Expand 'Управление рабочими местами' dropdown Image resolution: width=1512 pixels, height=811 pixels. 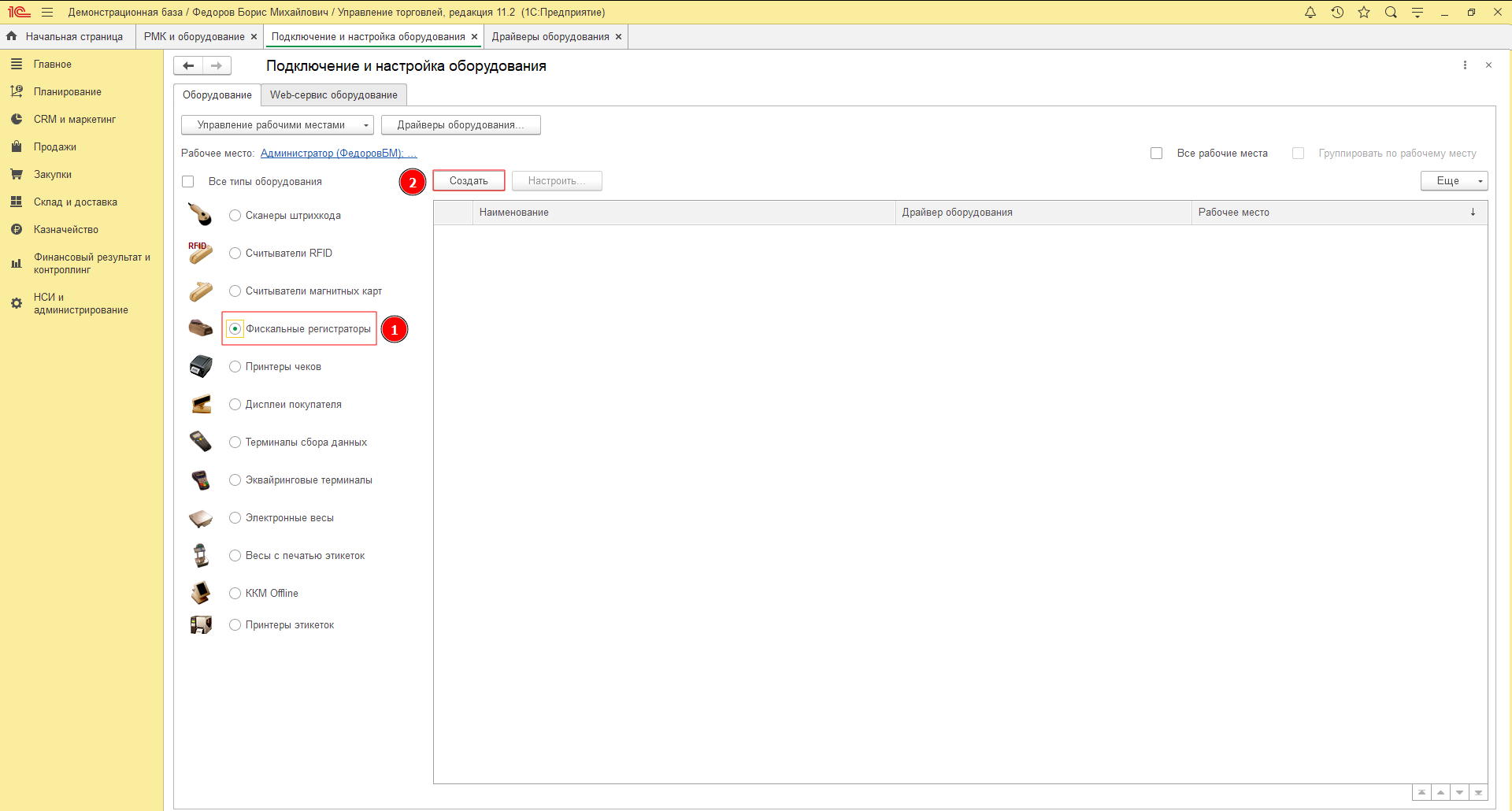coord(277,125)
